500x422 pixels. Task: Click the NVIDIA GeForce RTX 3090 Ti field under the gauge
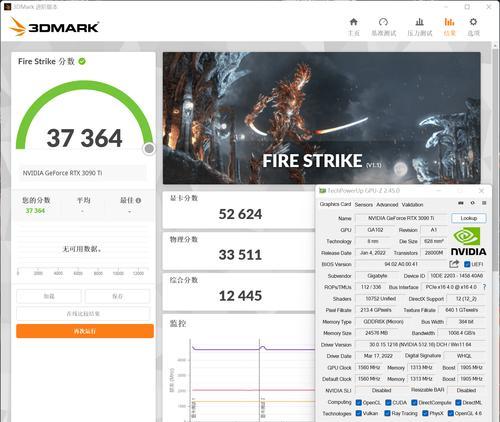pyautogui.click(x=83, y=173)
